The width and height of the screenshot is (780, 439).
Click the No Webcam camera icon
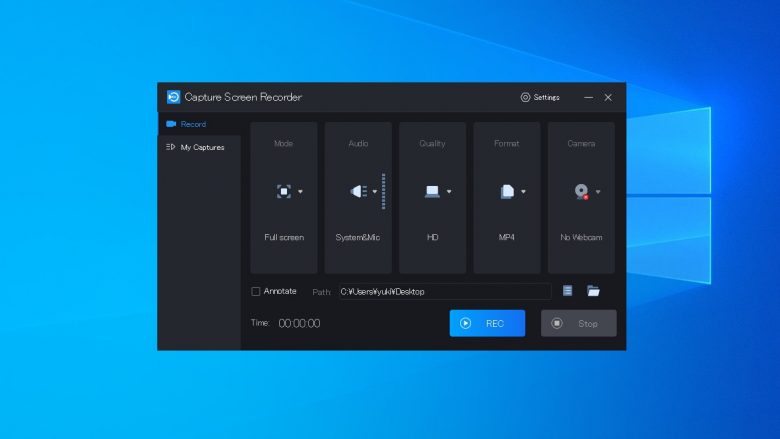click(581, 191)
